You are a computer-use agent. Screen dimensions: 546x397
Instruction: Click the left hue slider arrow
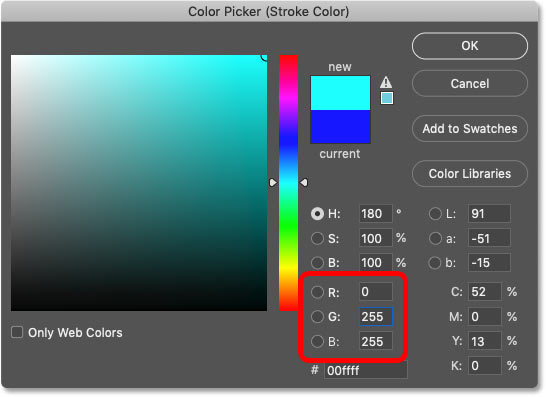(273, 182)
